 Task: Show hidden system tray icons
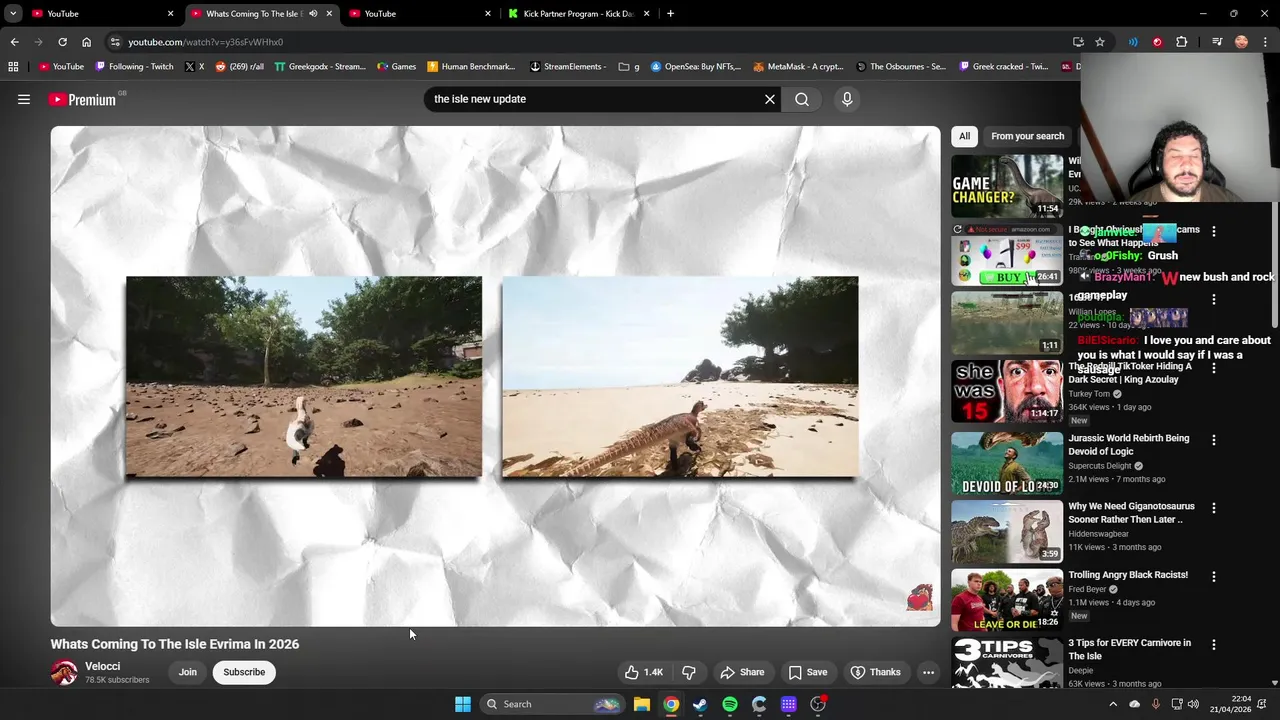tap(1112, 704)
